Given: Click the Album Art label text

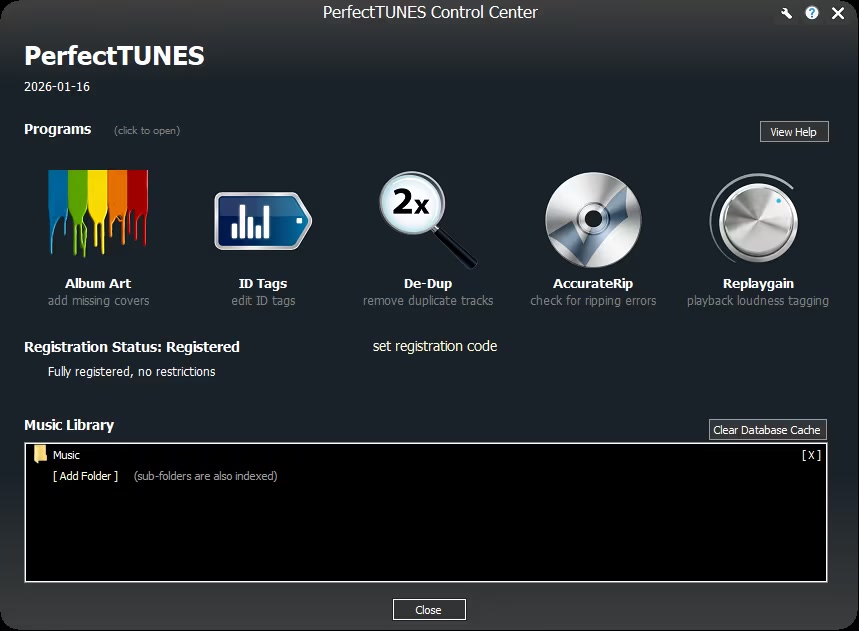Looking at the screenshot, I should coord(98,283).
